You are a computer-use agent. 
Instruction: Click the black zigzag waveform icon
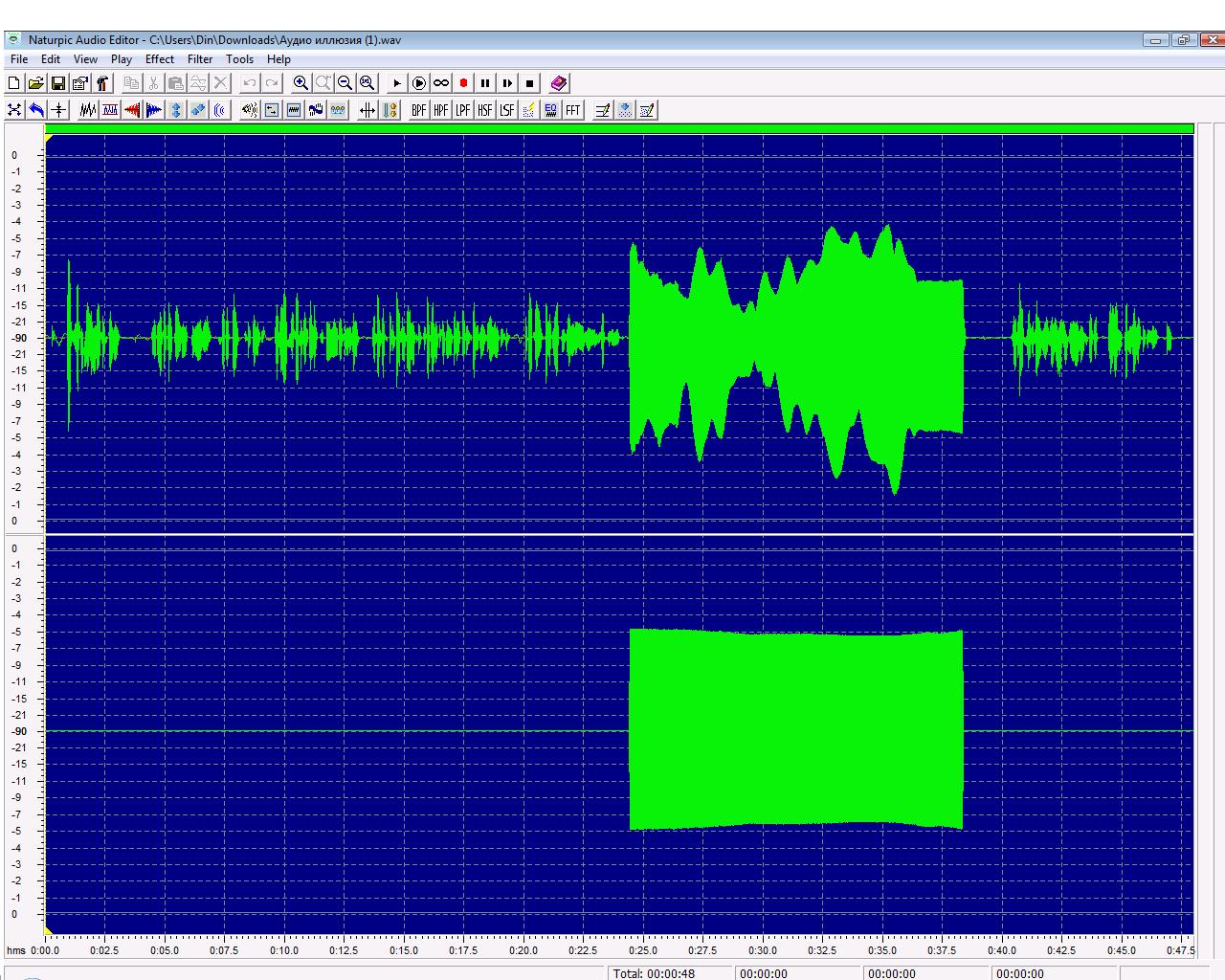click(x=88, y=110)
